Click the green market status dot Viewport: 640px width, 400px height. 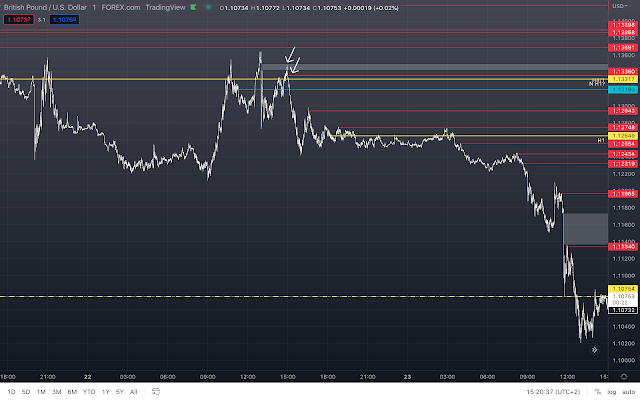pyautogui.click(x=208, y=7)
